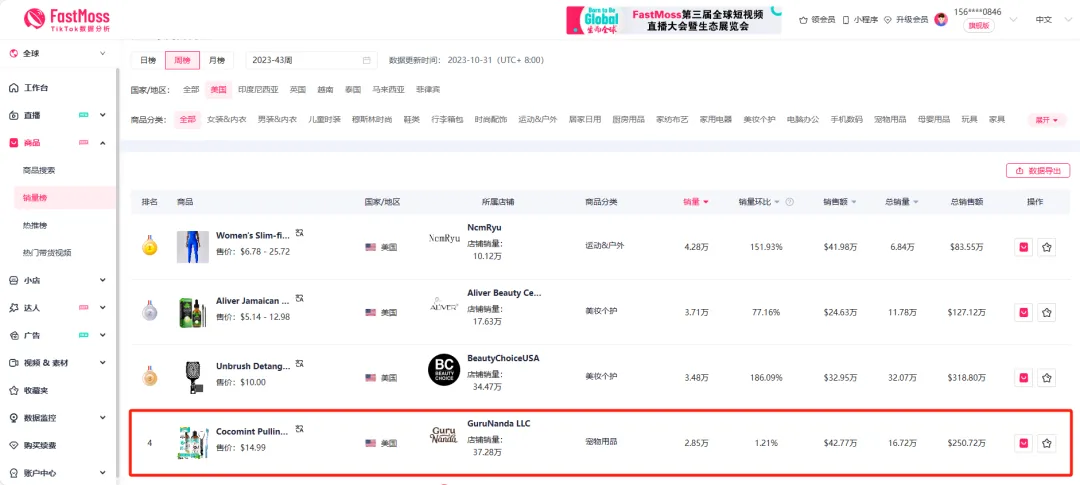Screen dimensions: 1080x485
Task: Open the FastMoss global conference banner
Action: 674,20
